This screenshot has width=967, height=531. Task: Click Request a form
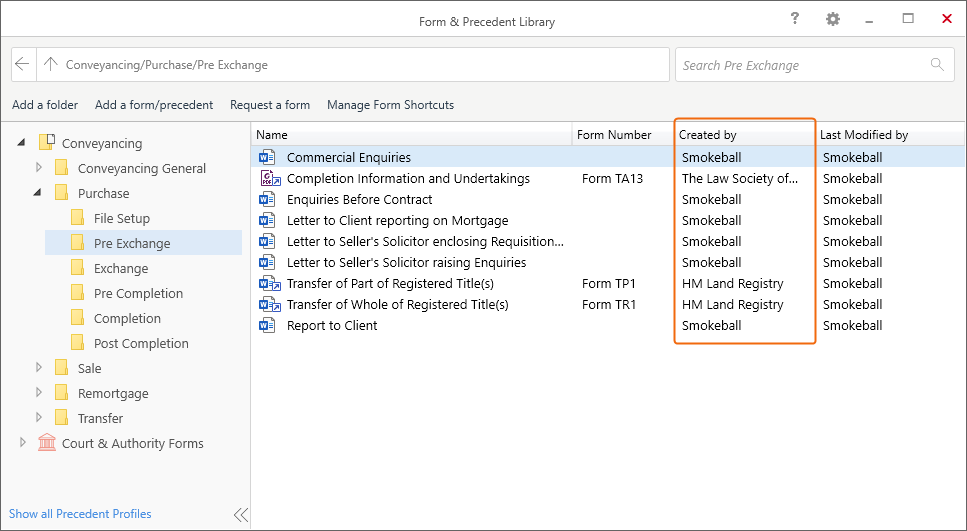(270, 105)
